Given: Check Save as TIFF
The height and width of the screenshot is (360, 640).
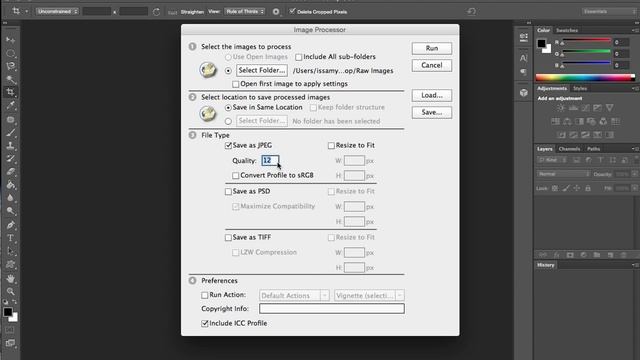Looking at the screenshot, I should pyautogui.click(x=228, y=238).
